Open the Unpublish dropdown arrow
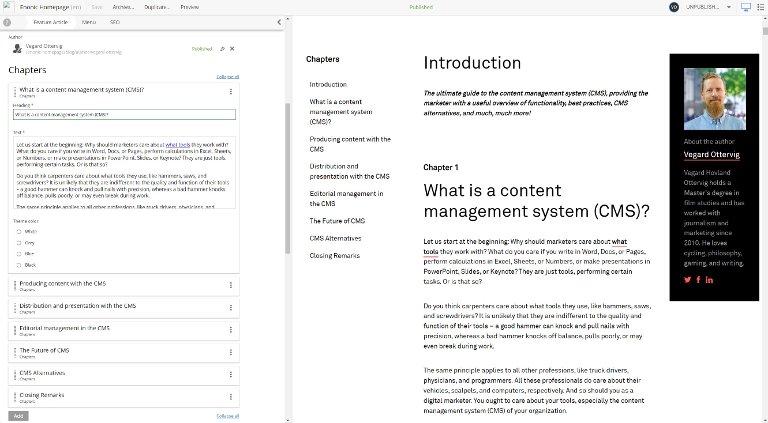This screenshot has width=768, height=423. (729, 7)
